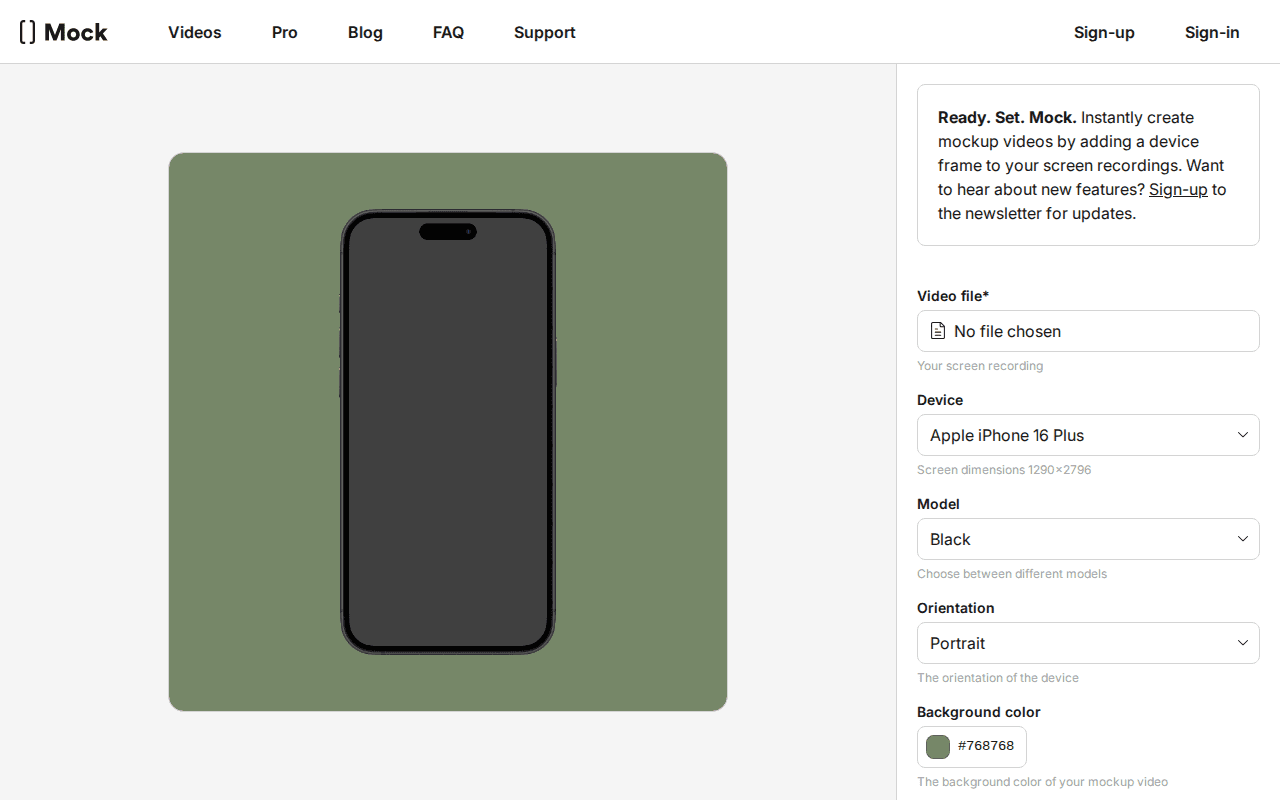Click the Model dropdown chevron arrow

[1242, 539]
